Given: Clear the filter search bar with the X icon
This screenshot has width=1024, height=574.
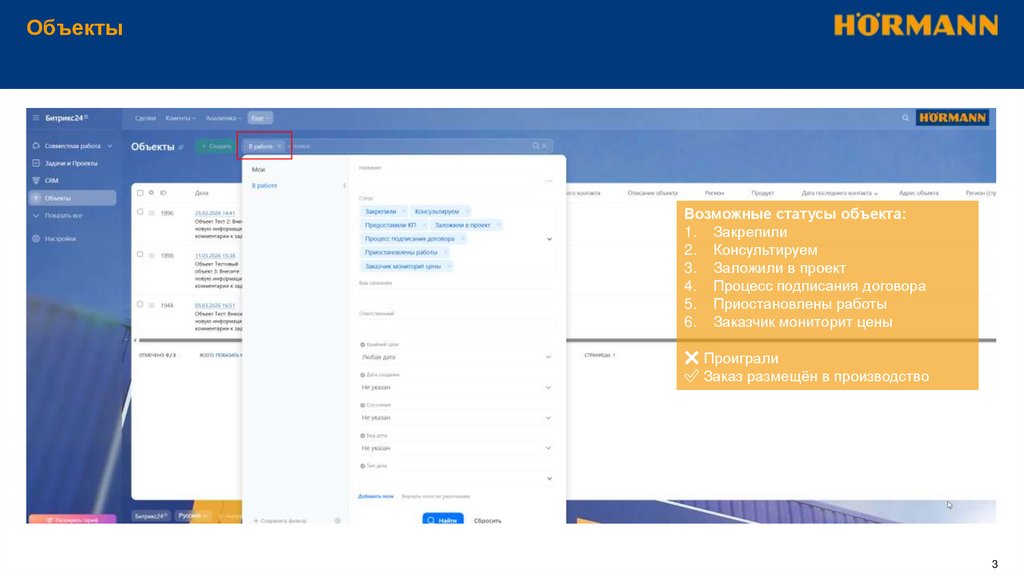Looking at the screenshot, I should tap(545, 146).
